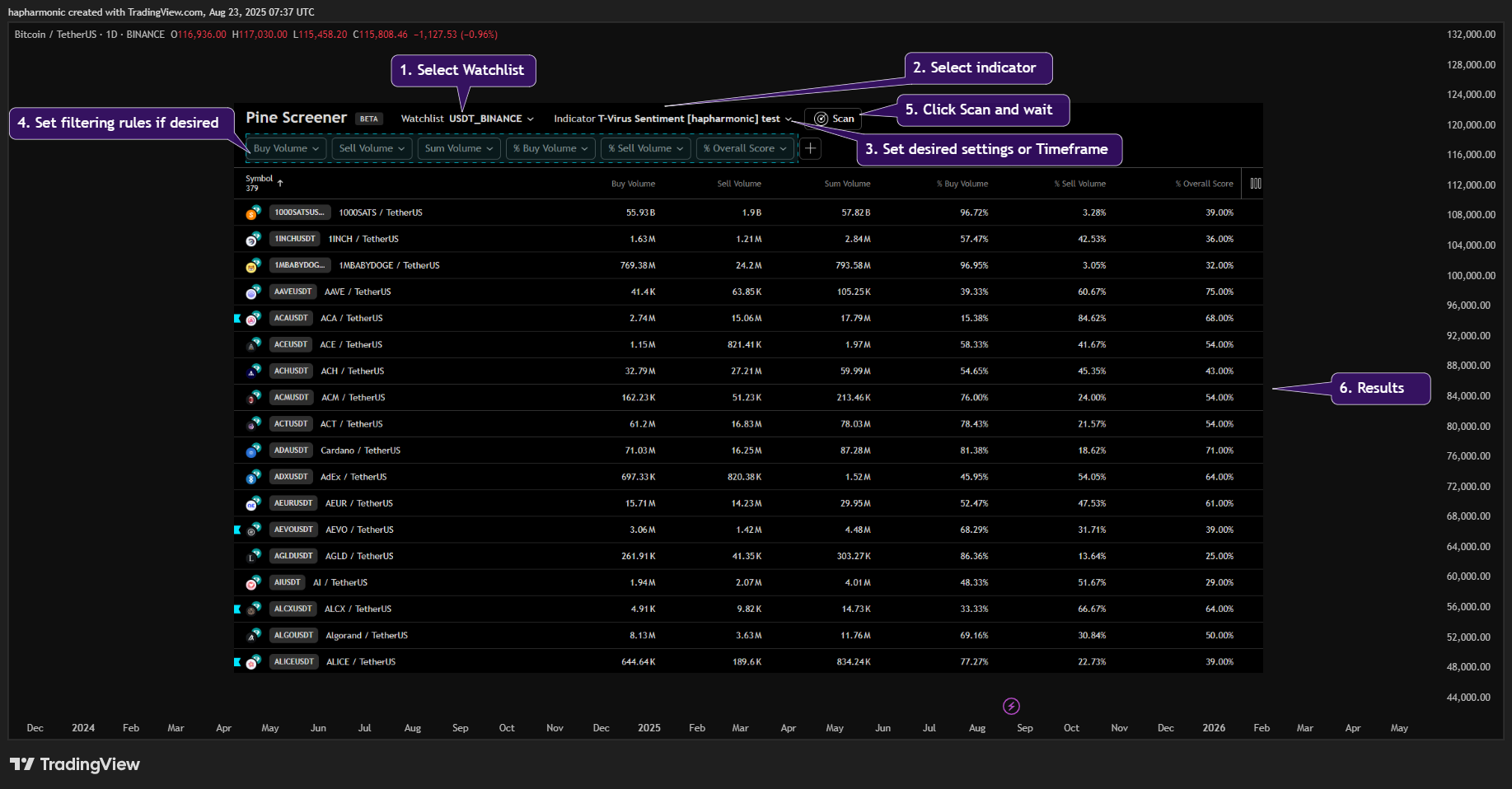Viewport: 1512px width, 789px height.
Task: Click the BETA badge beside Pine Screener
Action: pos(369,119)
